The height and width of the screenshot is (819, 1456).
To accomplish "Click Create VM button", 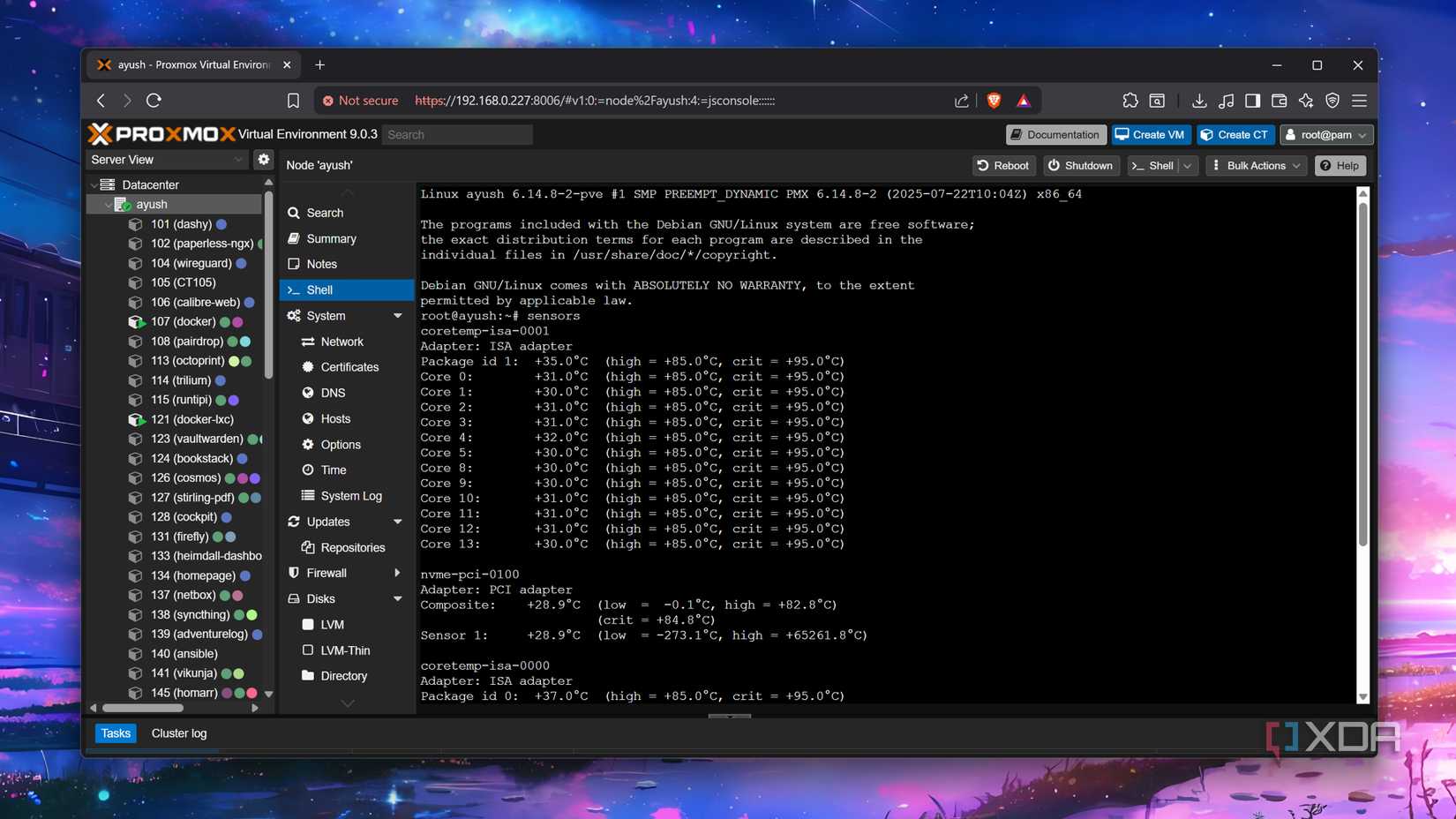I will tap(1150, 134).
